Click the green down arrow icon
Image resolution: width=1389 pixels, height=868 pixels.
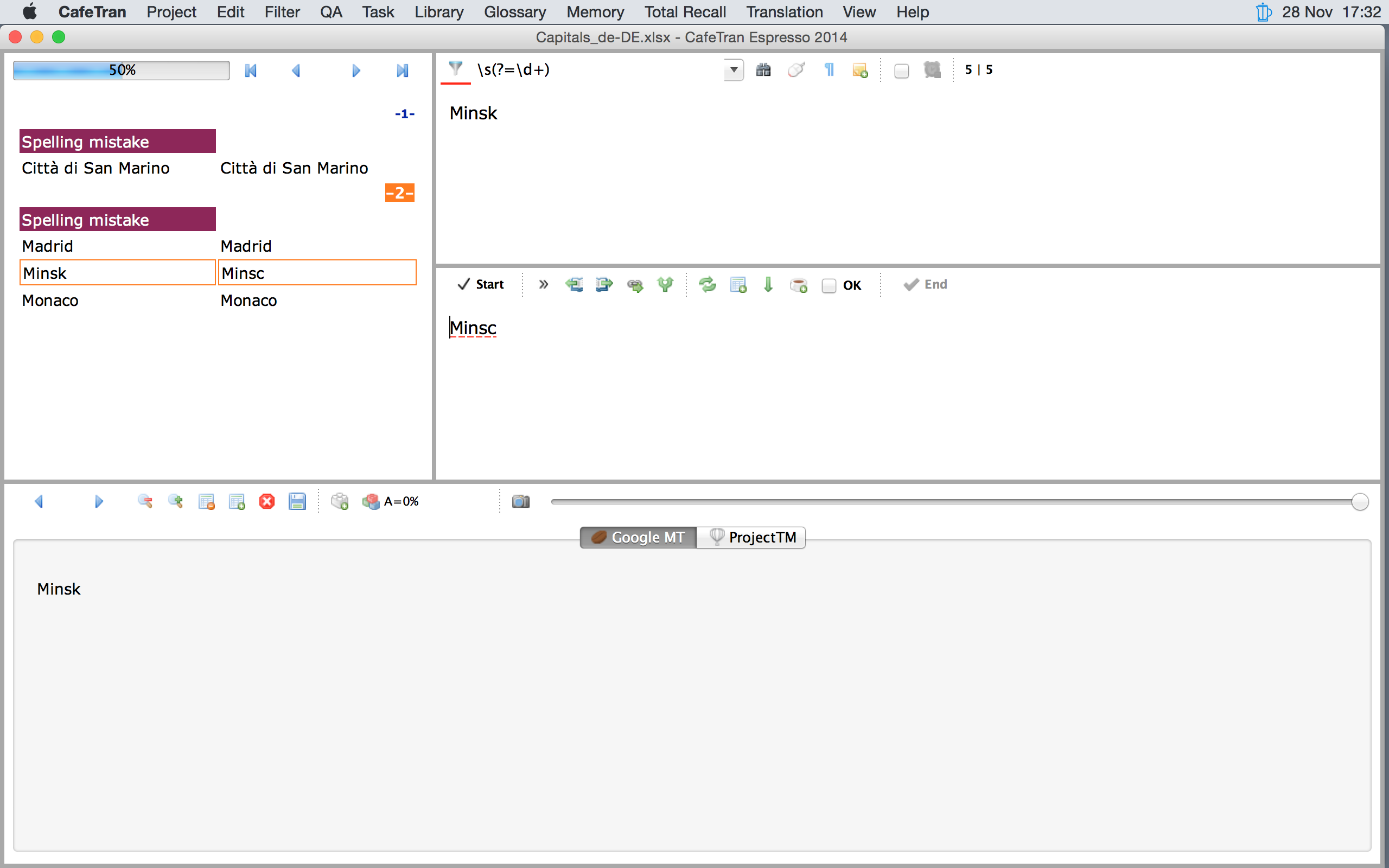tap(768, 285)
